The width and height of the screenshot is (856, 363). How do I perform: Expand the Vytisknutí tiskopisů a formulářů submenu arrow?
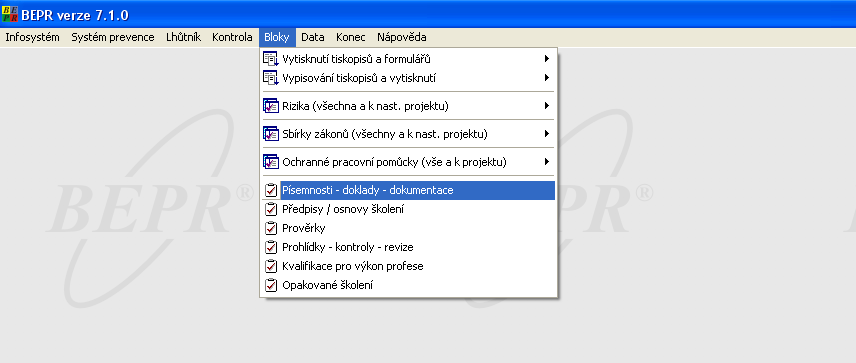(546, 59)
